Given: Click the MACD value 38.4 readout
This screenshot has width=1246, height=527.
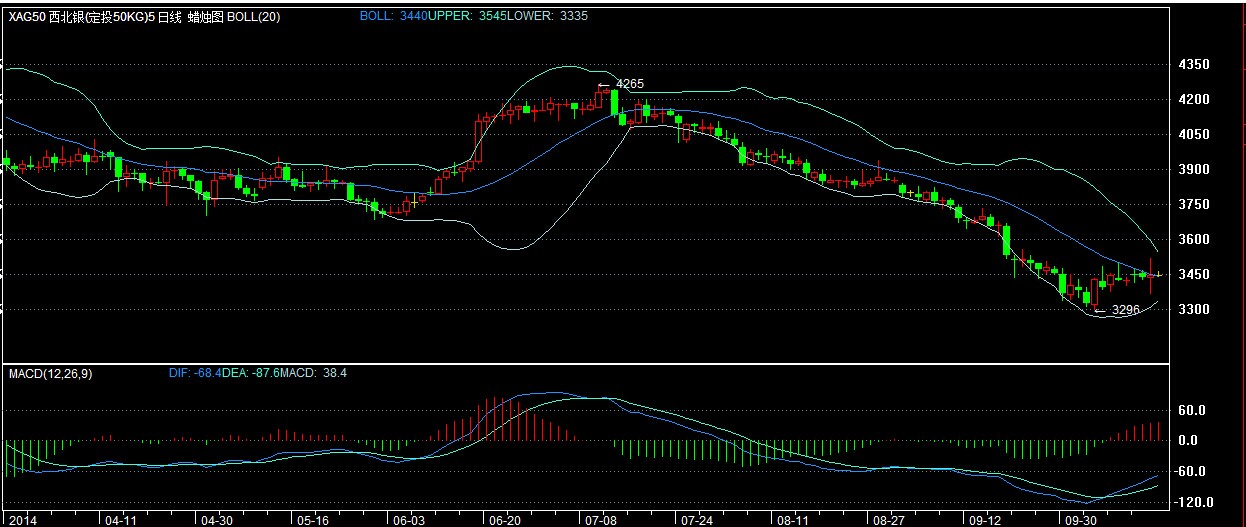Looking at the screenshot, I should (x=331, y=373).
